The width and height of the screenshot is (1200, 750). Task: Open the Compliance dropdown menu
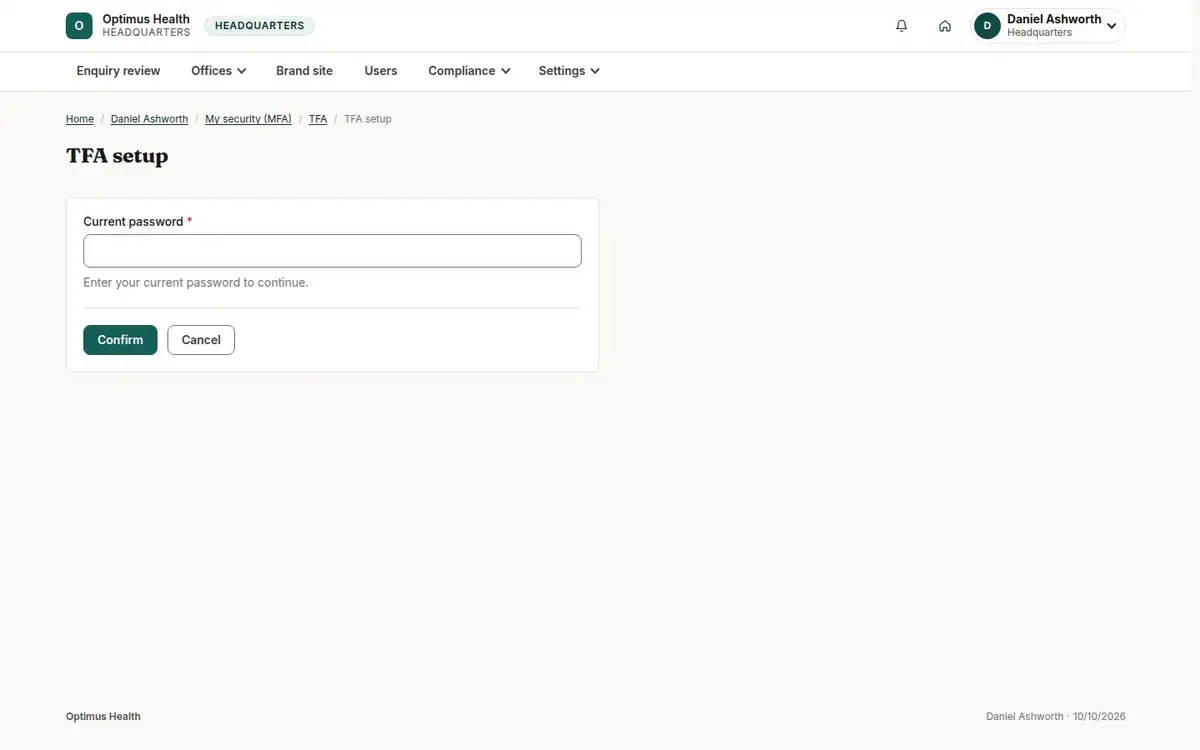click(469, 71)
